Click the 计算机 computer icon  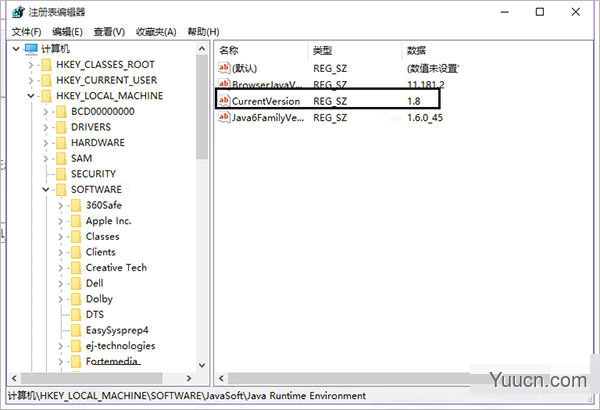coord(31,49)
